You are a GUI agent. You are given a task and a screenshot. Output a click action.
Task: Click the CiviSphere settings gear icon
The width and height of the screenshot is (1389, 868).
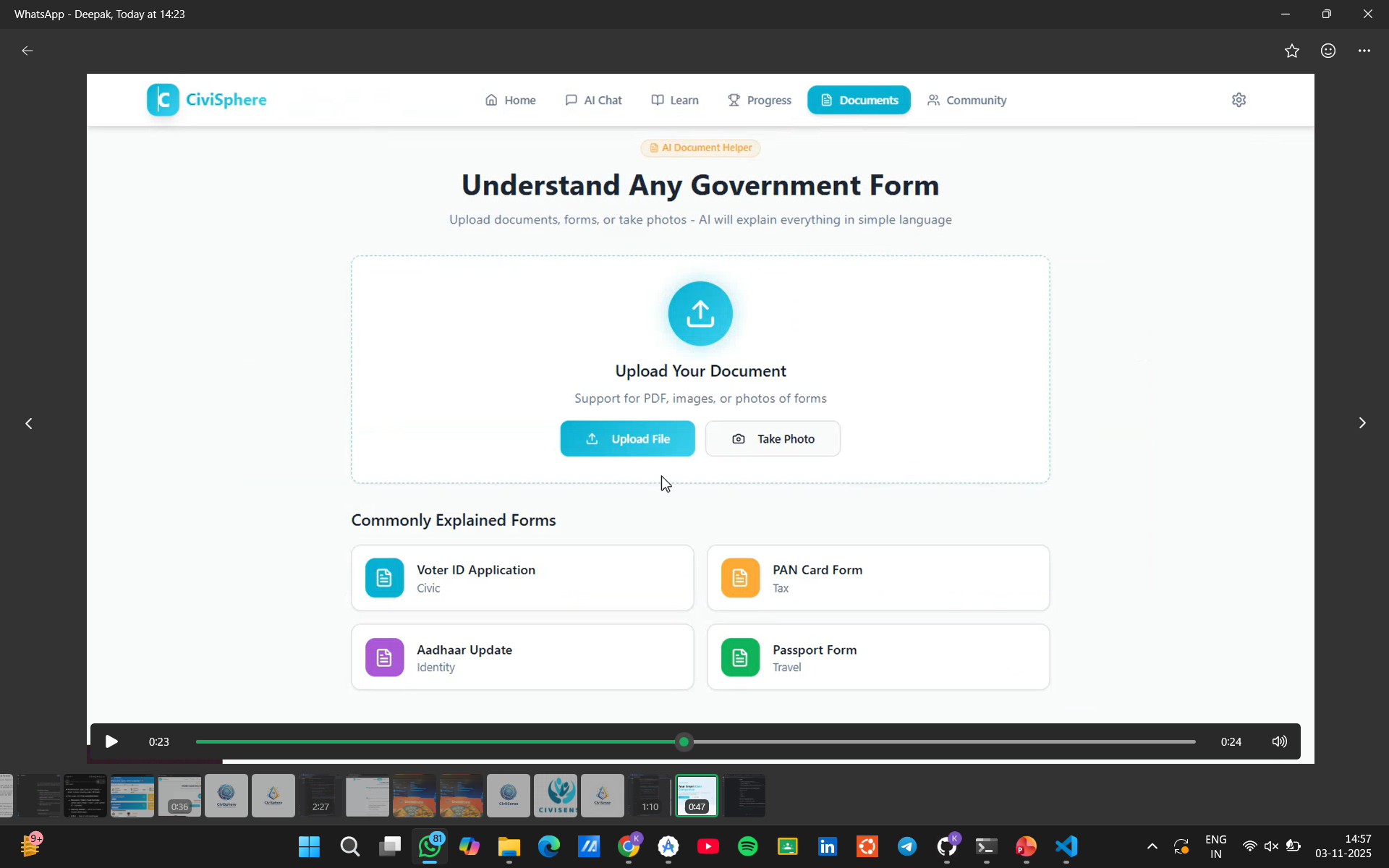[x=1239, y=100]
